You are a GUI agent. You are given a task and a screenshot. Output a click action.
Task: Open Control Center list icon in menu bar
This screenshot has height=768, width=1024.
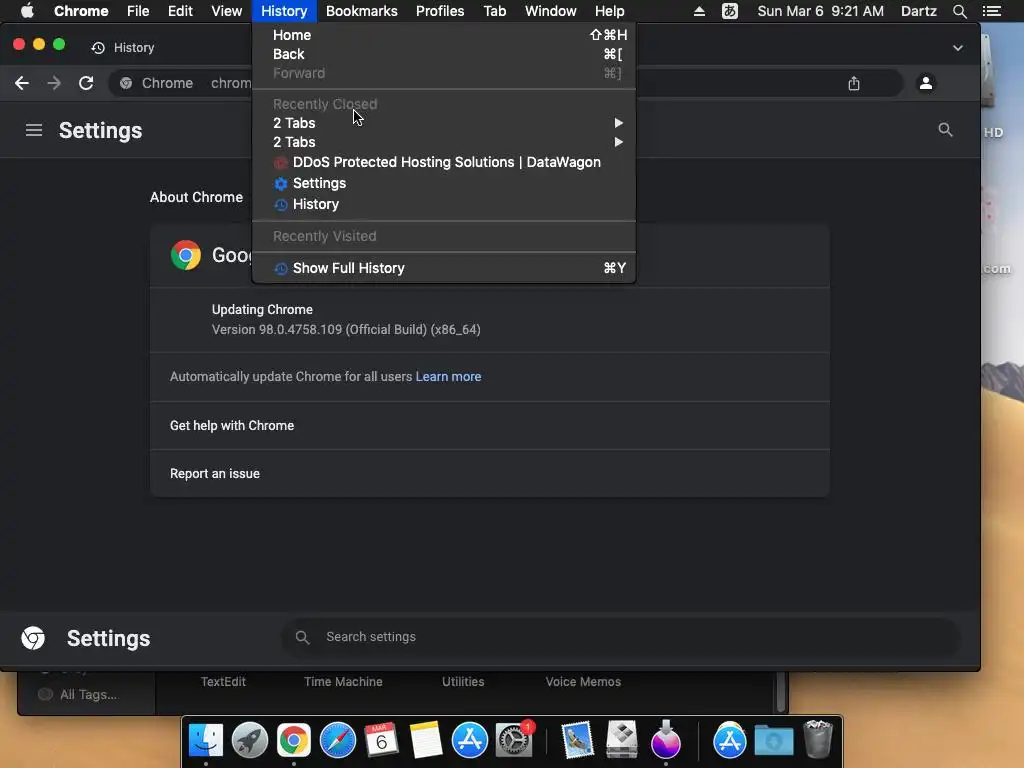click(x=991, y=11)
